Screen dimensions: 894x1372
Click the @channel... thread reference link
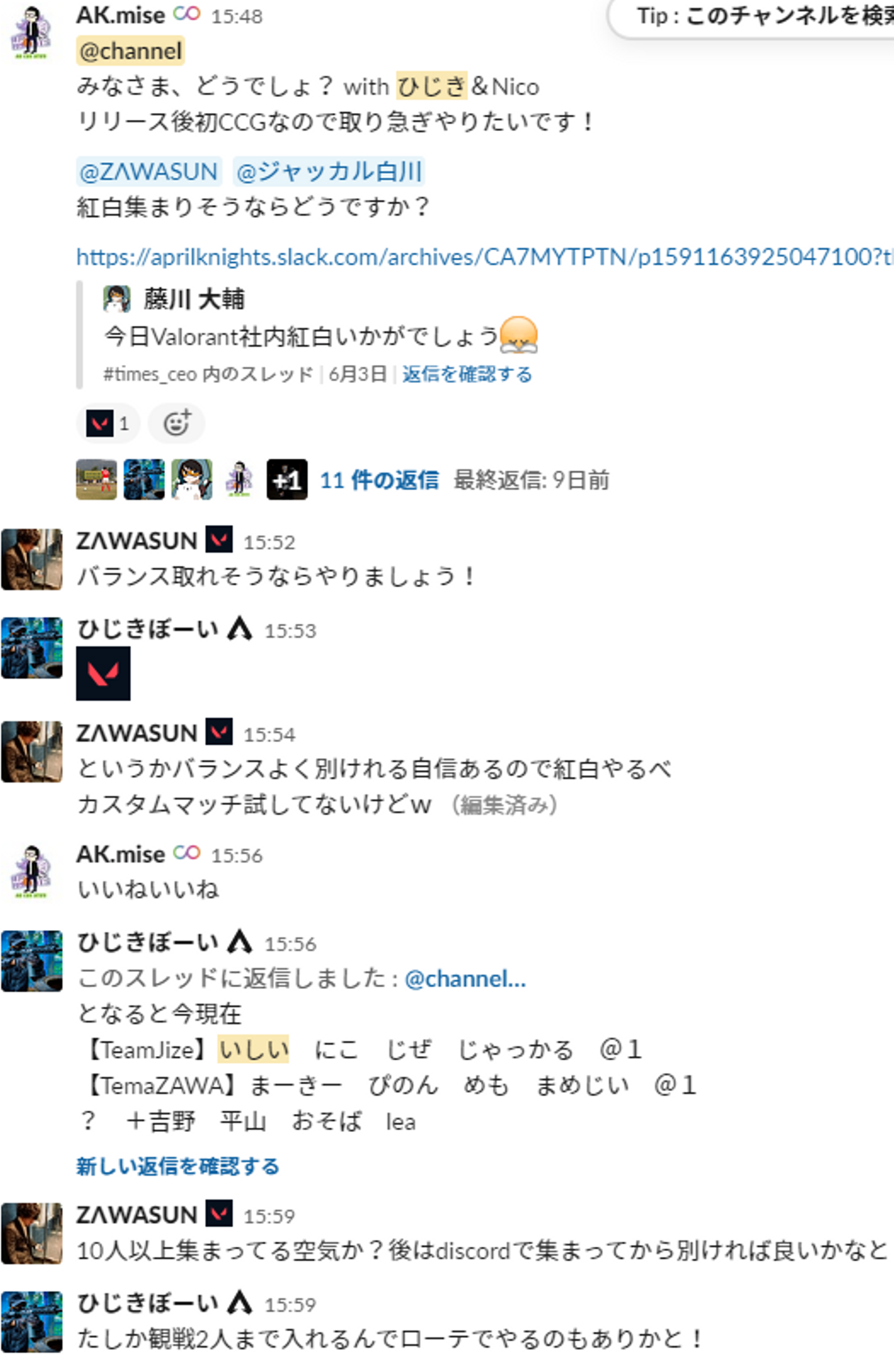[465, 979]
